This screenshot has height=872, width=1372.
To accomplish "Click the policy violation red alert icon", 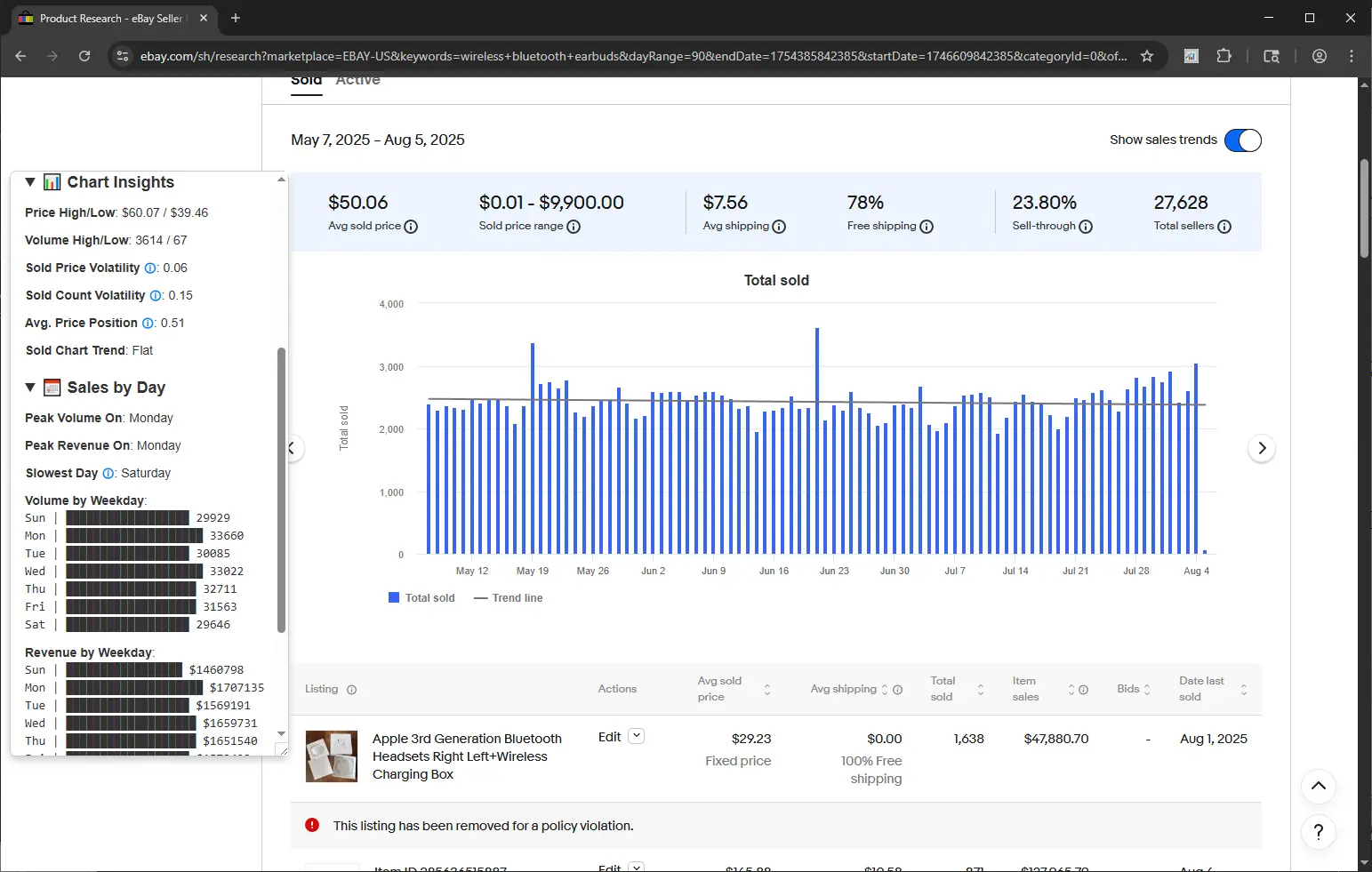I will pos(312,825).
